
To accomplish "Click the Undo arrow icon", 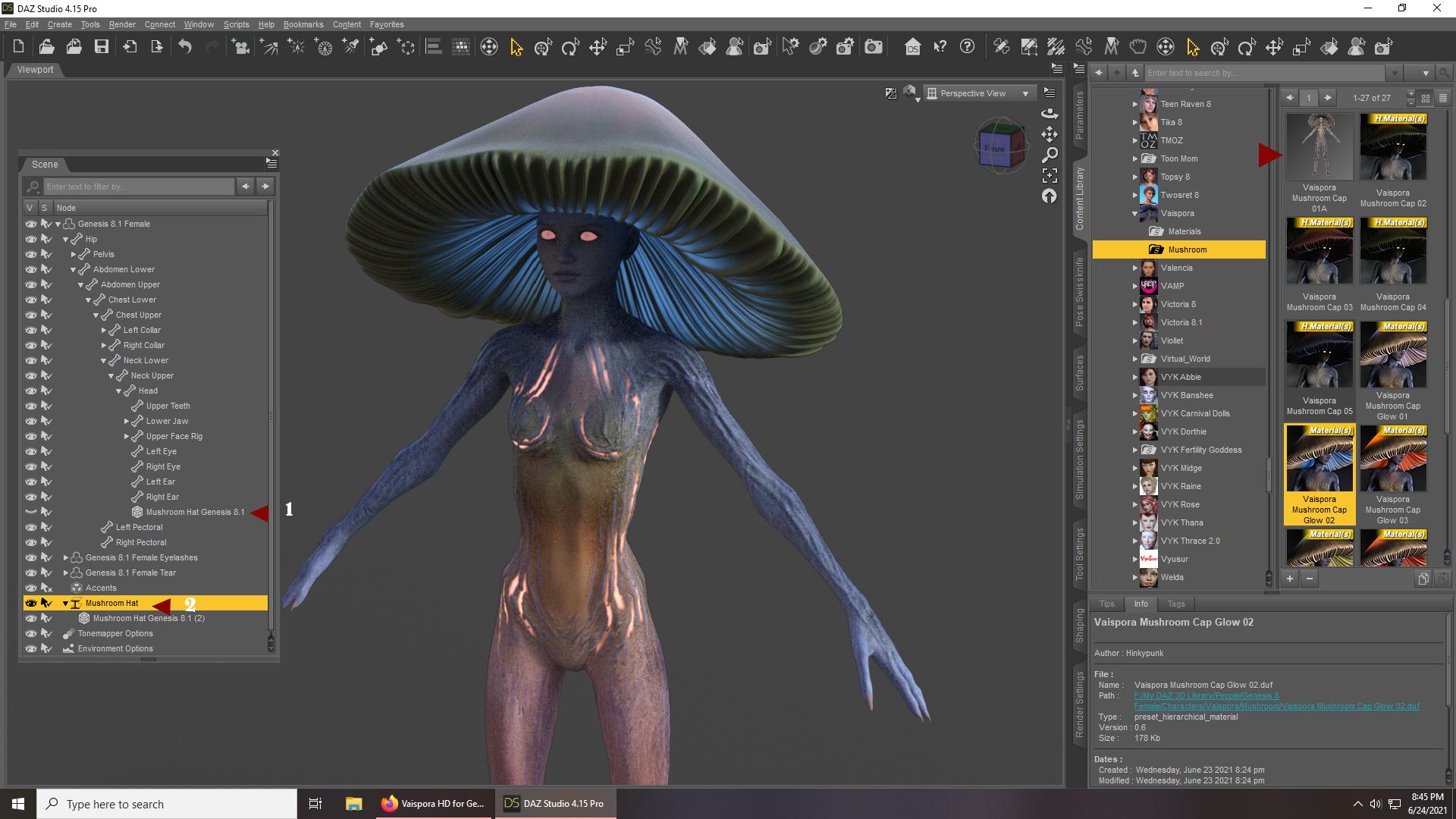I will 185,47.
